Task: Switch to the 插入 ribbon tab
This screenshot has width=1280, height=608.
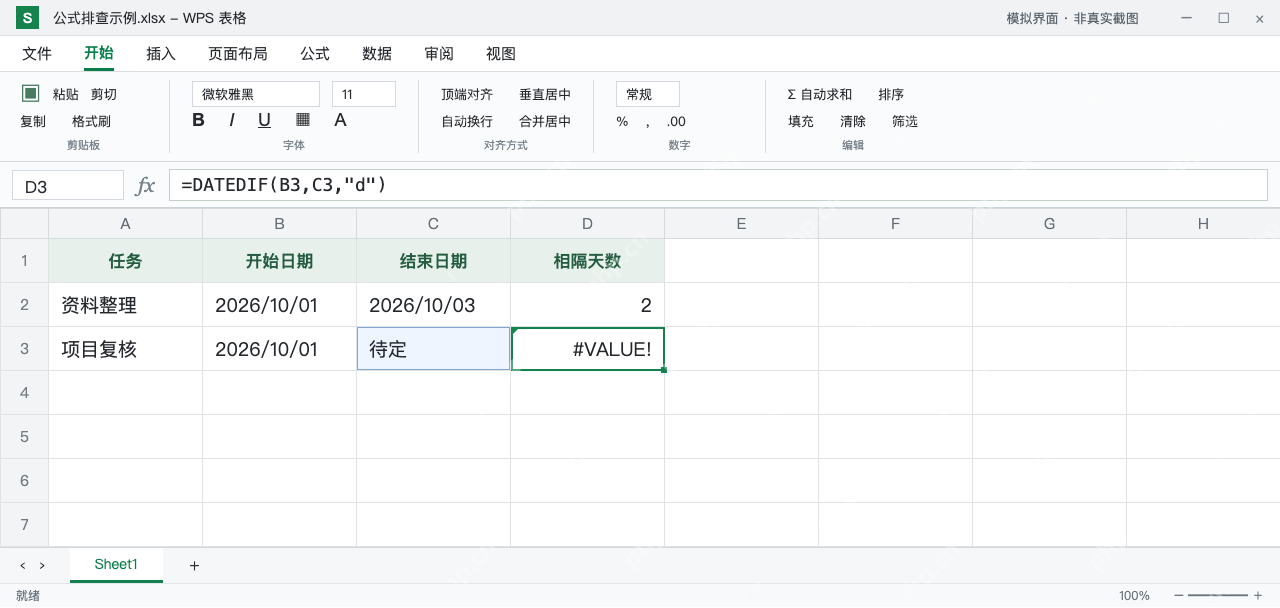Action: (x=161, y=54)
